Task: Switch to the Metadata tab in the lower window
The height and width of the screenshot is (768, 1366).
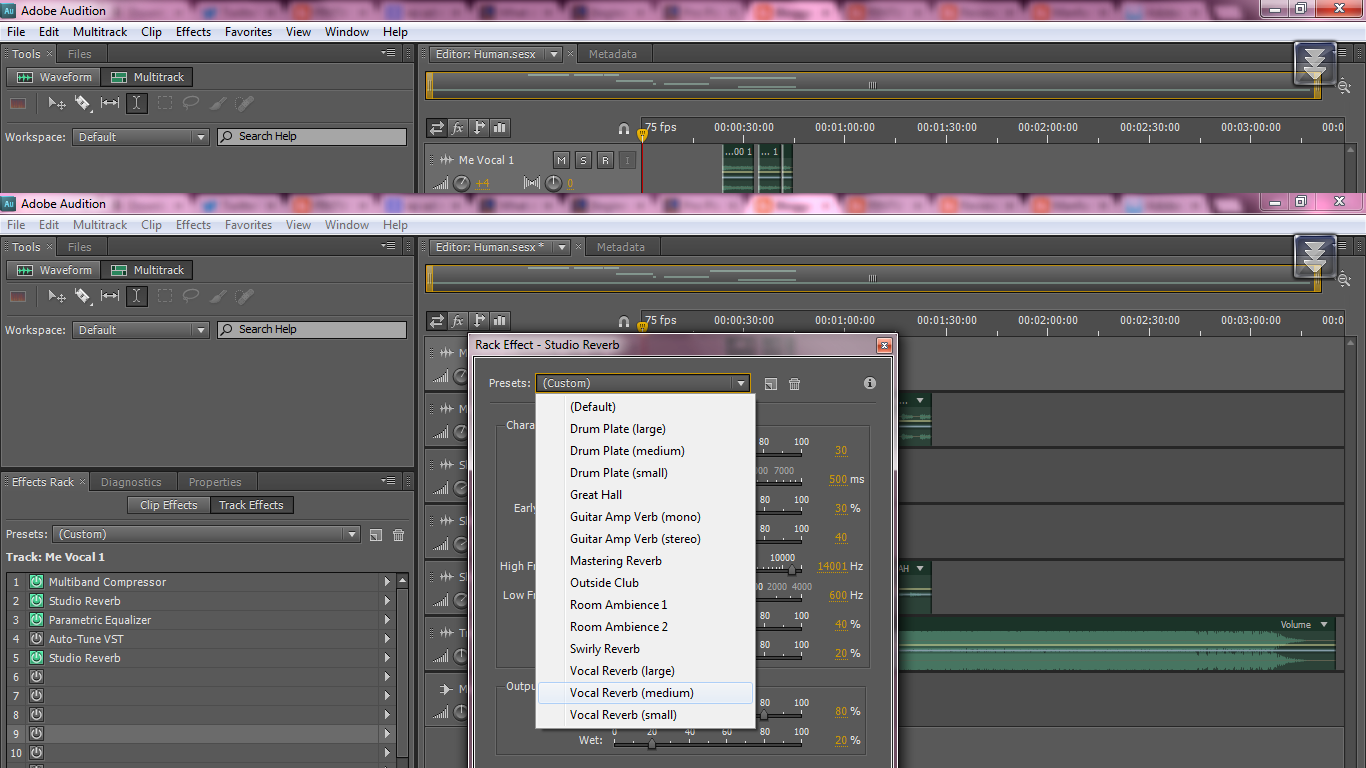Action: [620, 247]
